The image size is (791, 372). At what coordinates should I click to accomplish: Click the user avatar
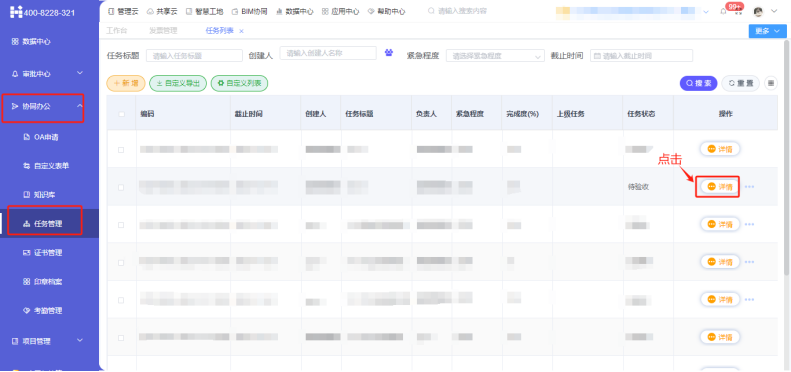tap(758, 11)
